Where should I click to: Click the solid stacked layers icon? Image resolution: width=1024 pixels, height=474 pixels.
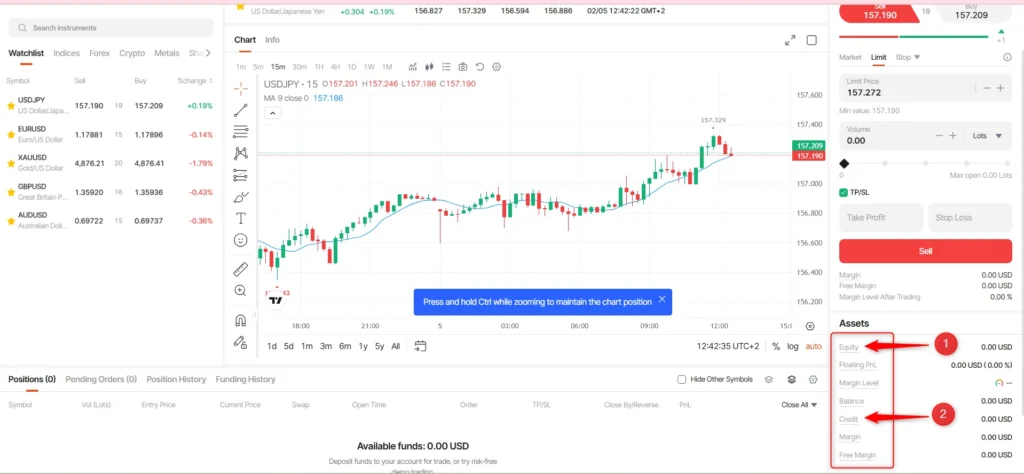792,379
